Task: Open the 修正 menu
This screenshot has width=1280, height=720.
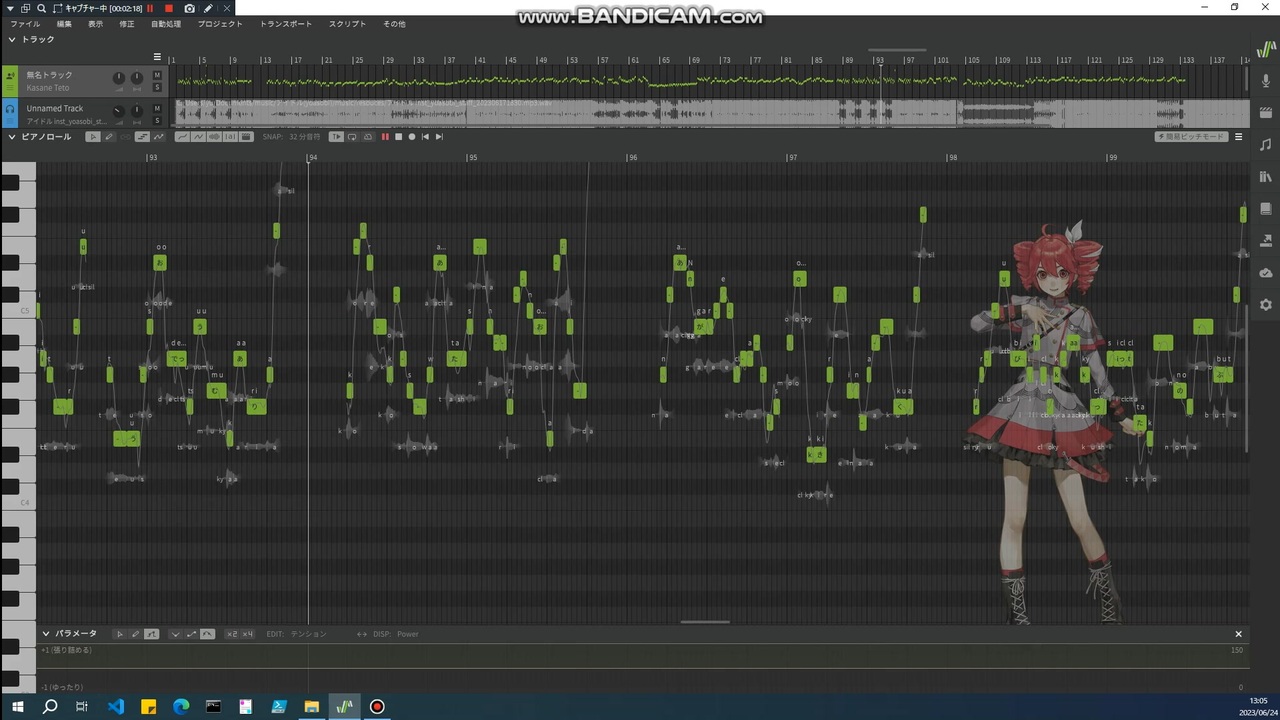Action: pos(127,24)
